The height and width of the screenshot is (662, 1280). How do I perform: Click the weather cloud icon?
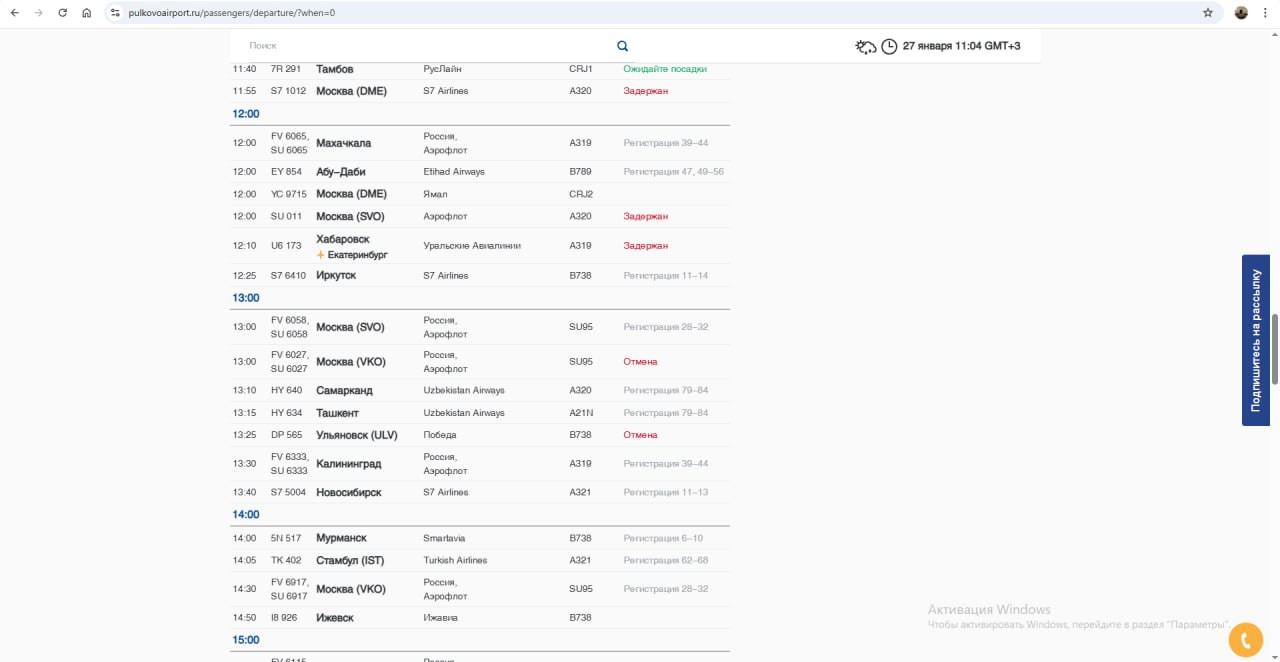click(865, 47)
